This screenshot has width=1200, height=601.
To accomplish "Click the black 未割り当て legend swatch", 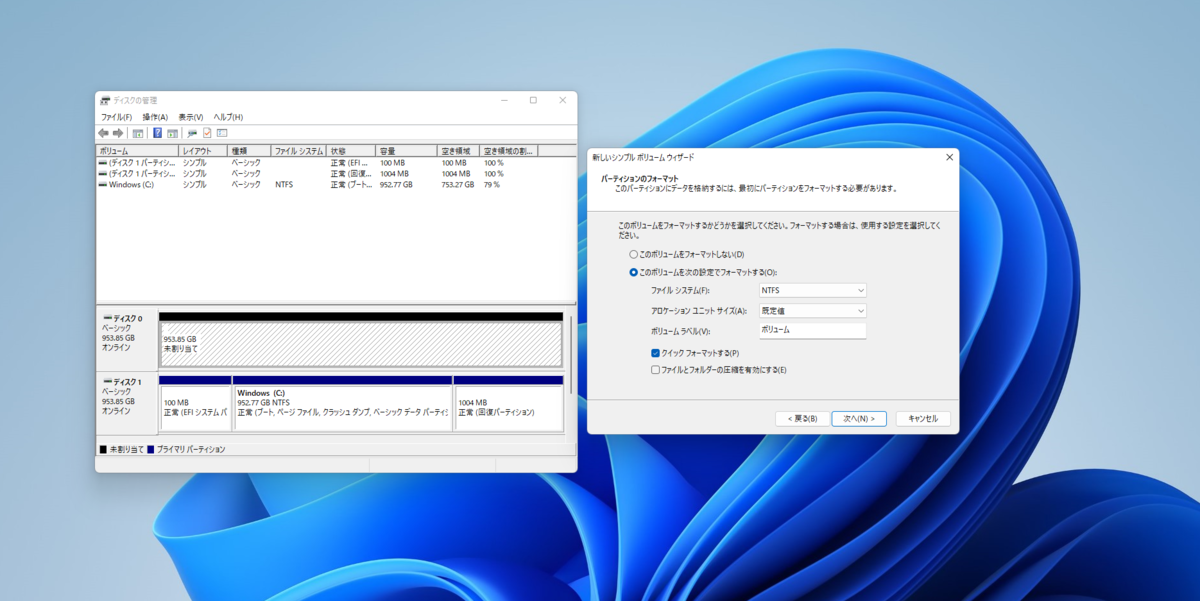I will 103,450.
